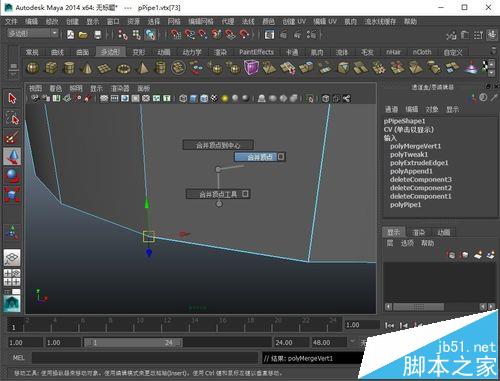Toggle select by component type icon
500x381 pixels.
(150, 34)
